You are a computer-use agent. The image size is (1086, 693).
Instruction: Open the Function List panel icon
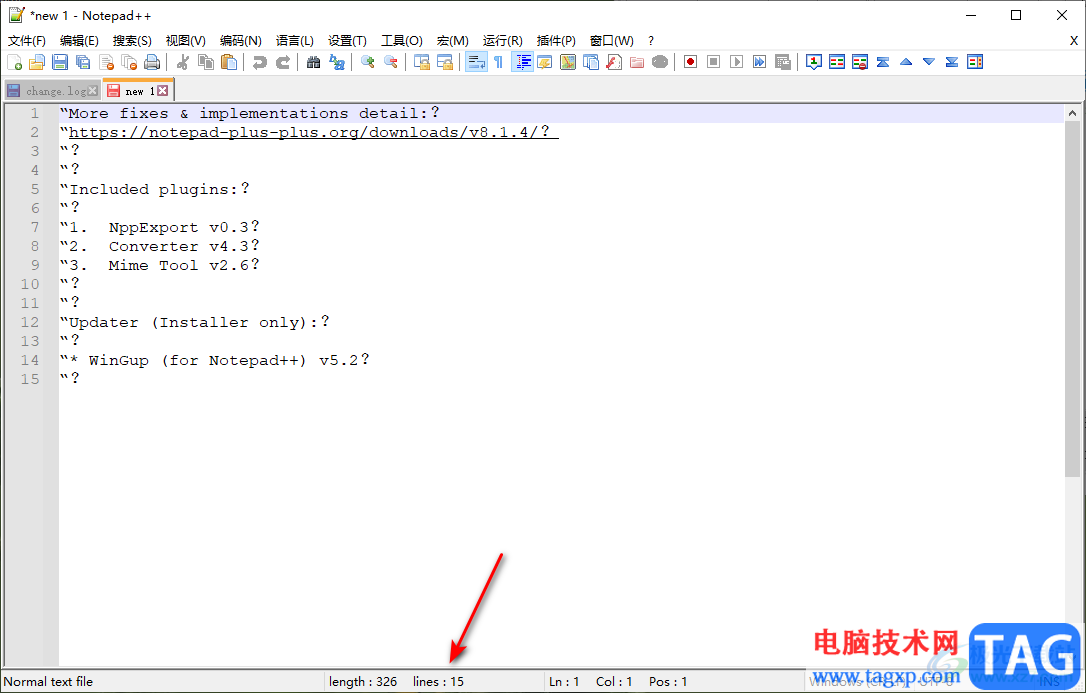pyautogui.click(x=614, y=62)
